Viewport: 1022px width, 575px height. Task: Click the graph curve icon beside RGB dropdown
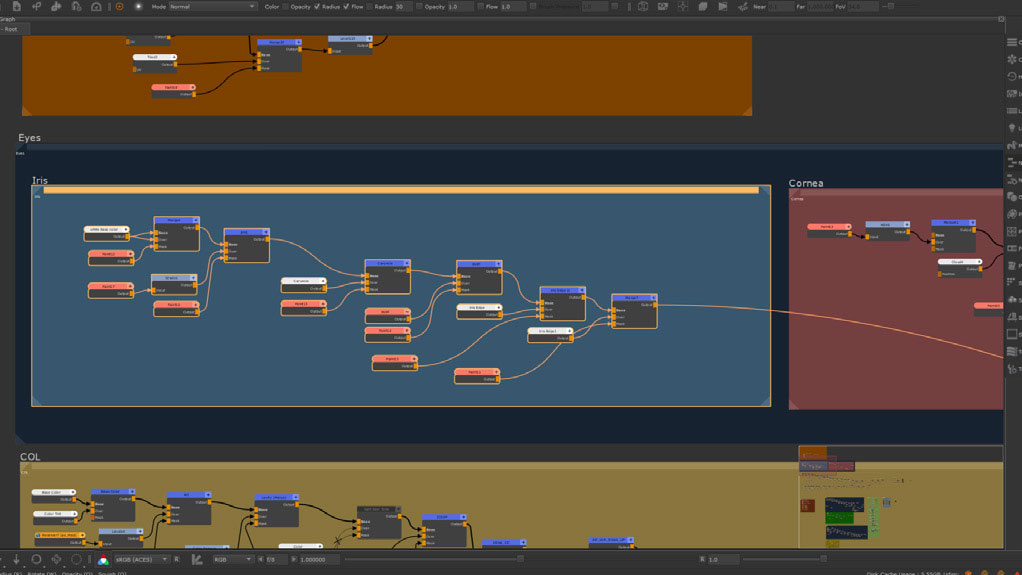197,559
